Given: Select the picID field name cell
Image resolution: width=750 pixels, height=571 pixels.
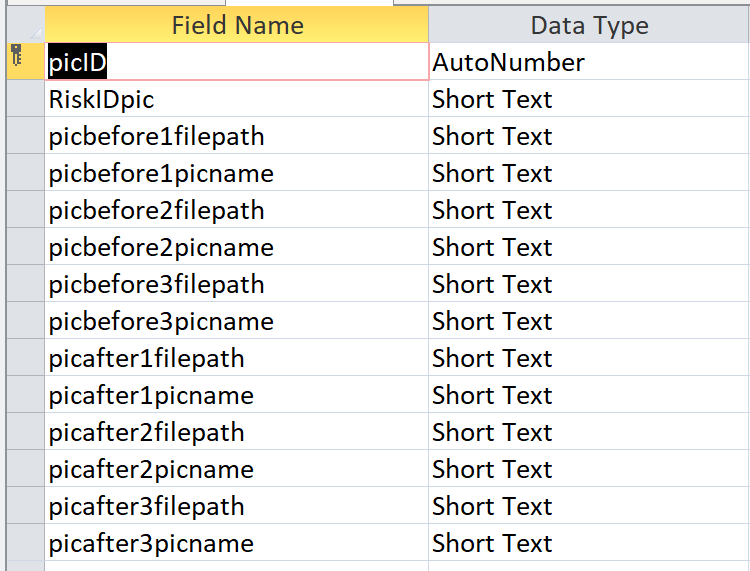Looking at the screenshot, I should (x=237, y=62).
